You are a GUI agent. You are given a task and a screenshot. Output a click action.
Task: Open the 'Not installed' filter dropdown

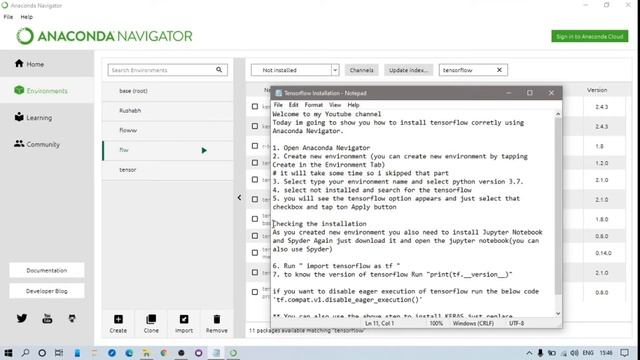tap(295, 70)
